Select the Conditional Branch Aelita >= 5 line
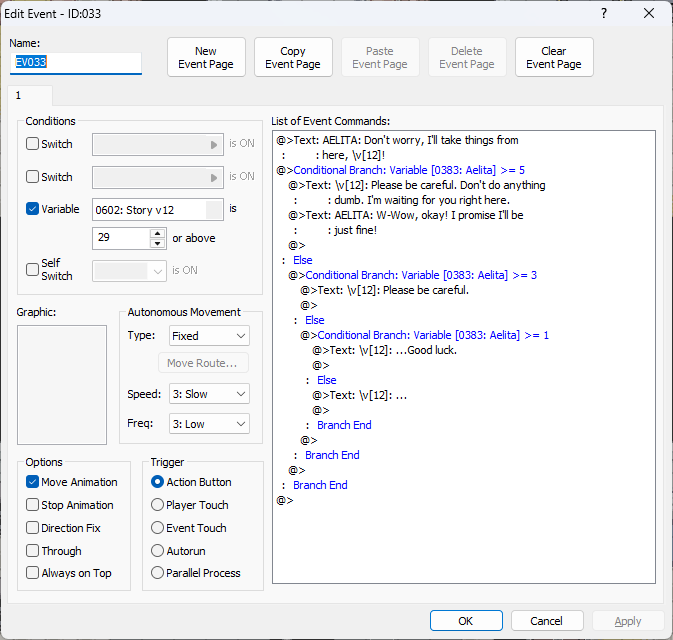 pyautogui.click(x=400, y=170)
